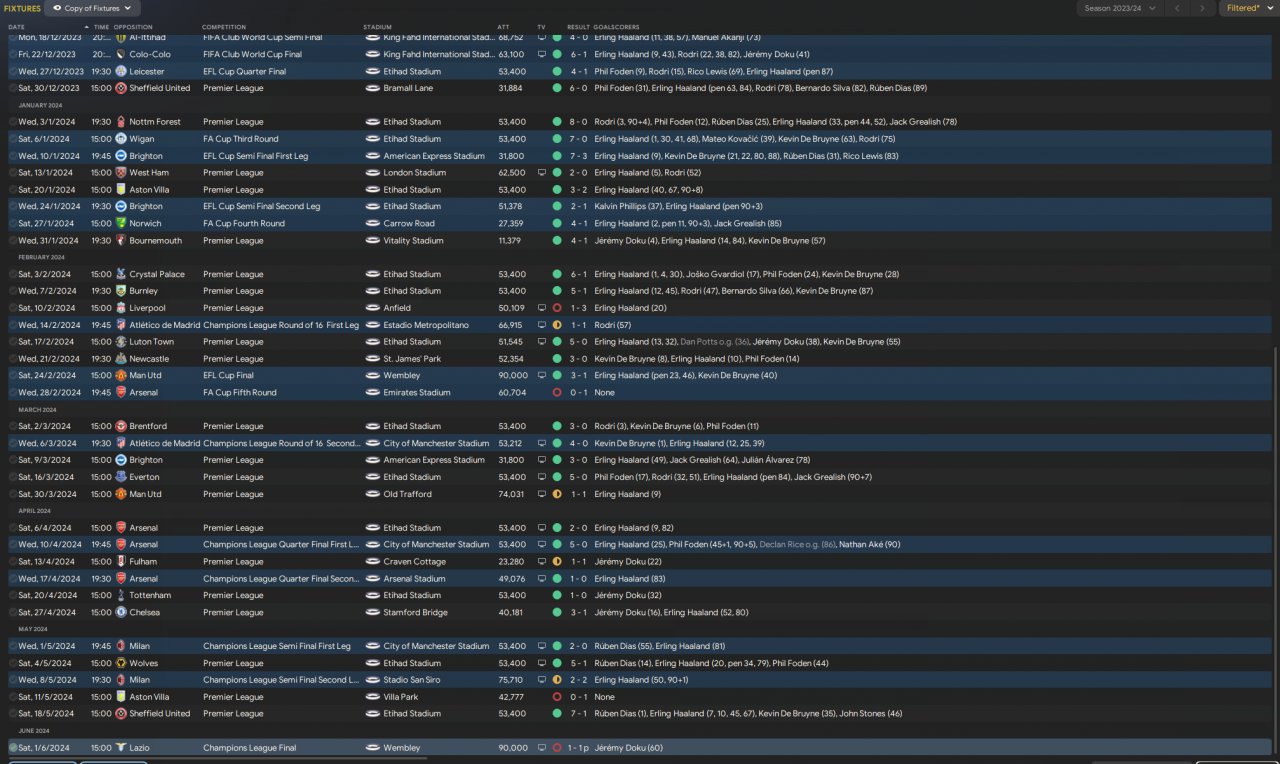Click the Wigan club badge
Viewport: 1280px width, 764px height.
click(x=120, y=139)
